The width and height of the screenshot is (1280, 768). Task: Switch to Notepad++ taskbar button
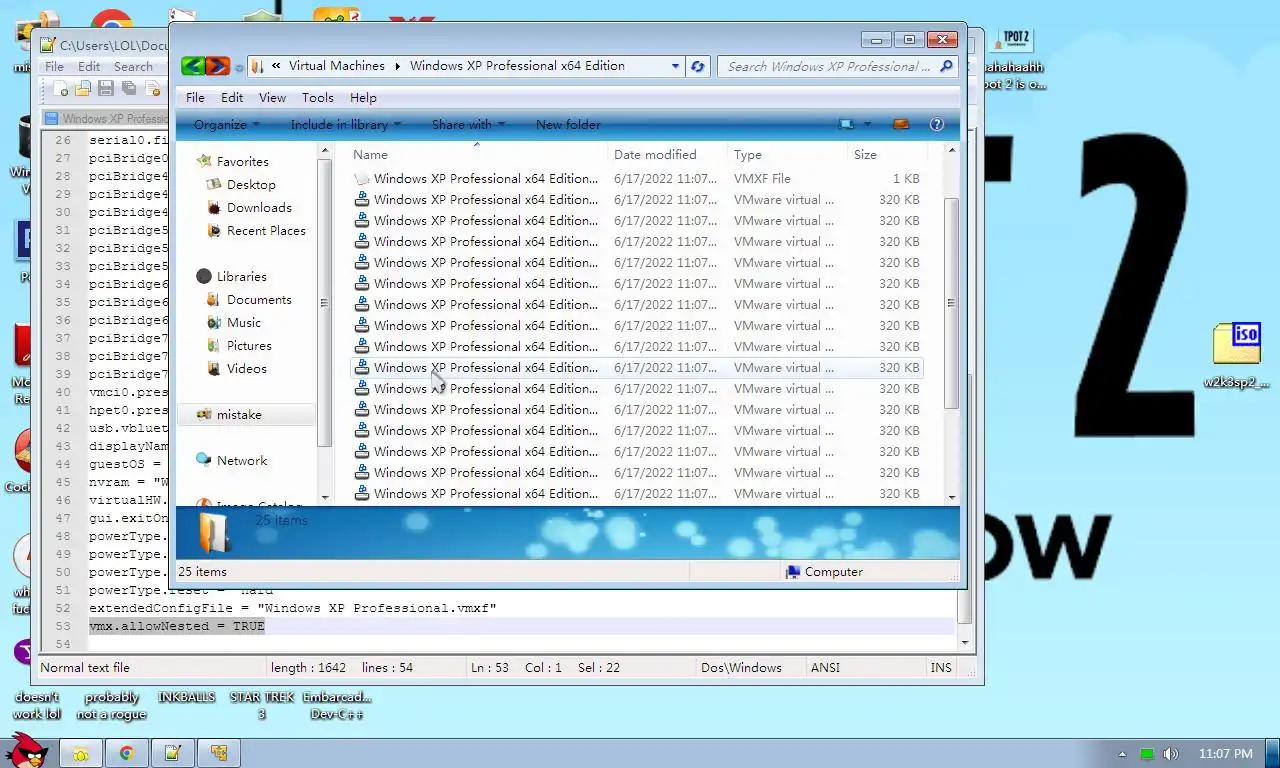pos(173,753)
